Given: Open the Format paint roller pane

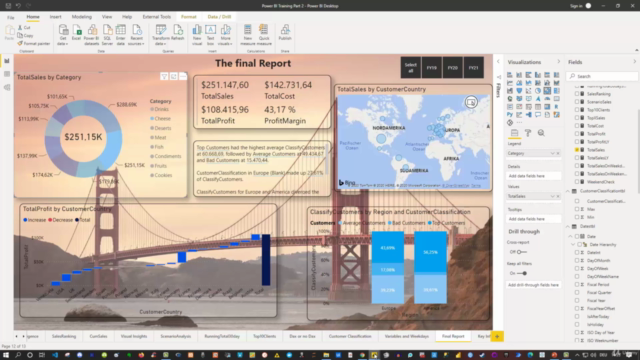Looking at the screenshot, I should 528,133.
